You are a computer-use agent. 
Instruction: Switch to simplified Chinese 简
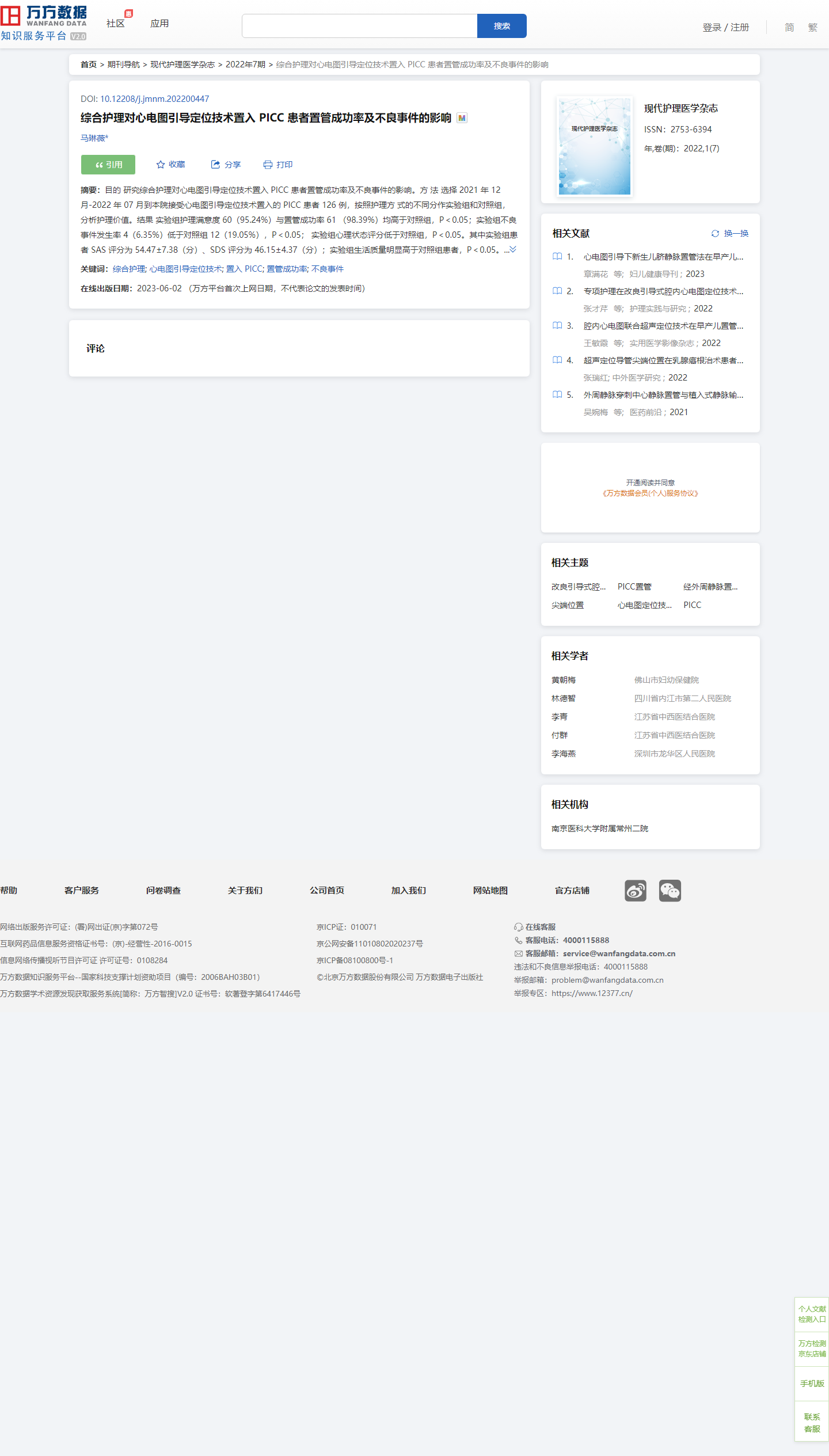(x=789, y=27)
